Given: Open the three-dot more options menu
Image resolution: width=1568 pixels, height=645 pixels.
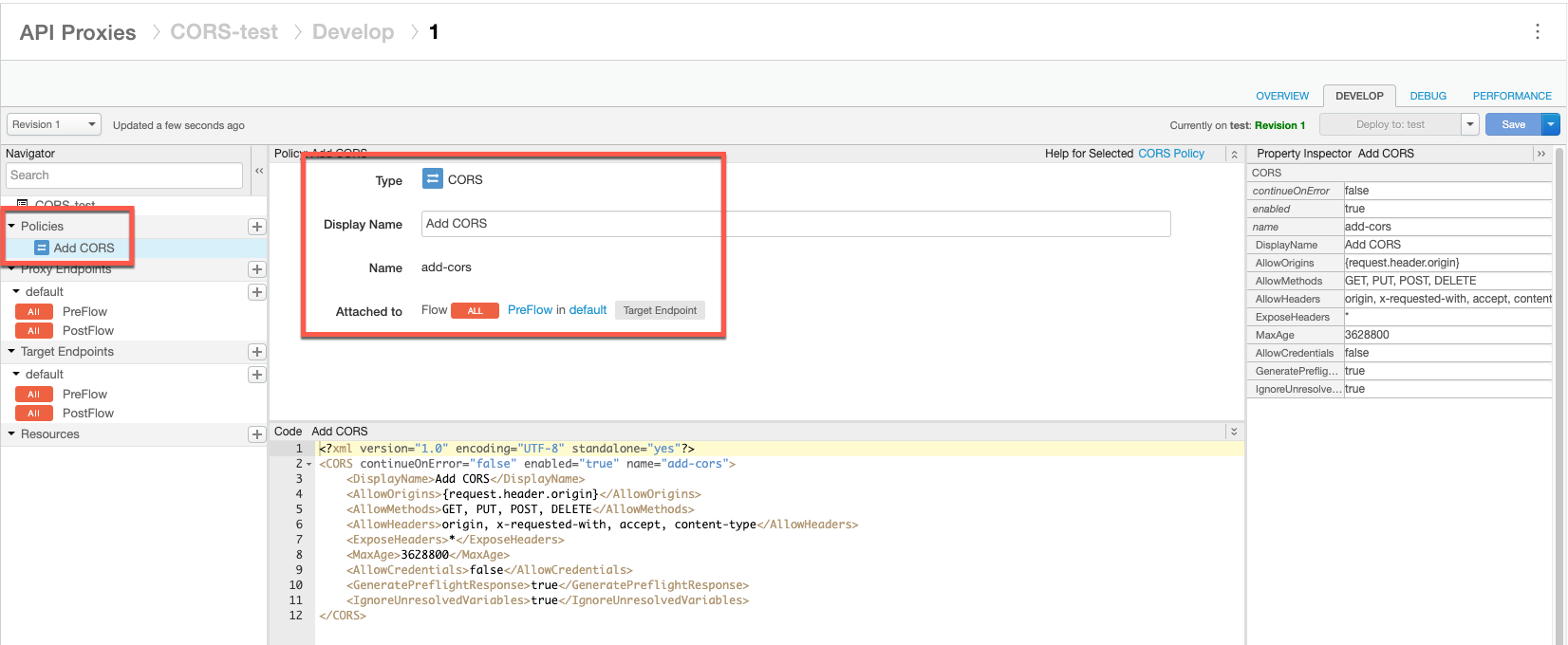Looking at the screenshot, I should [1538, 31].
